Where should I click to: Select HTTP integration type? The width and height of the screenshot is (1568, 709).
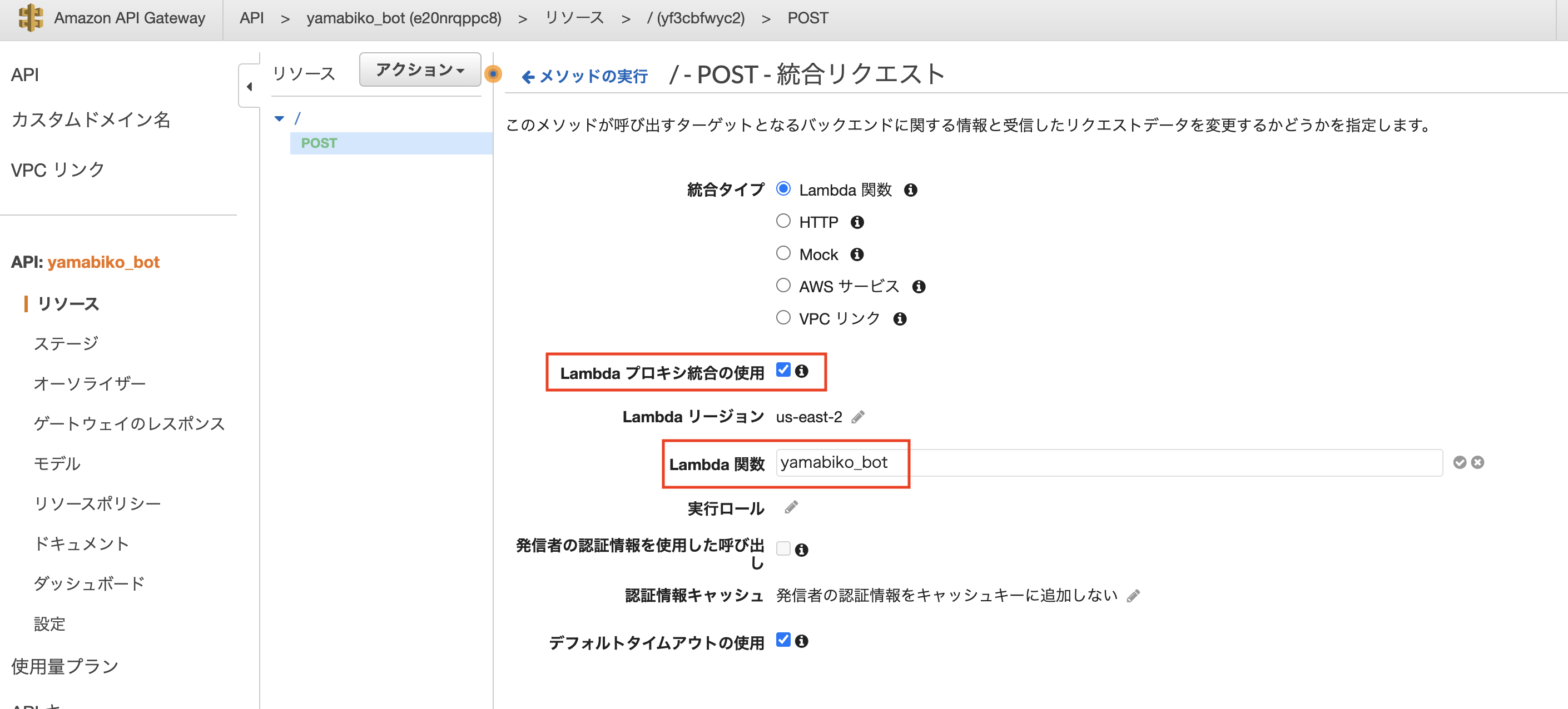pyautogui.click(x=783, y=221)
